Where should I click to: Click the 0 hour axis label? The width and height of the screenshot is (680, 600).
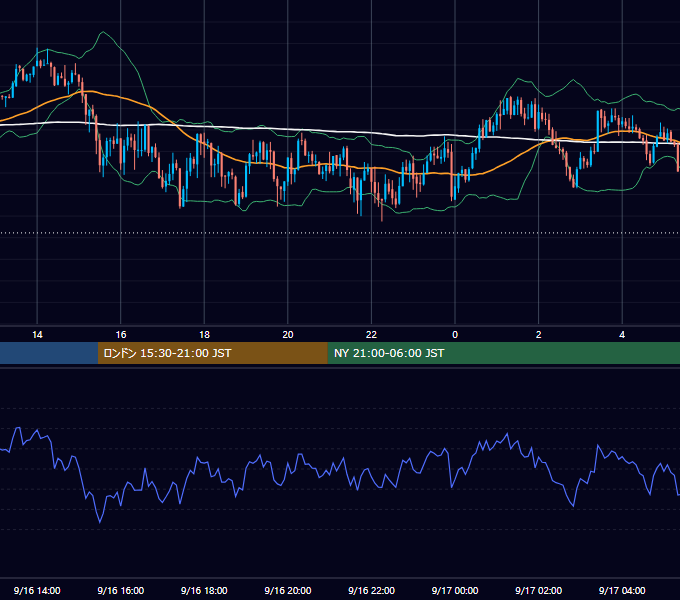pos(455,335)
